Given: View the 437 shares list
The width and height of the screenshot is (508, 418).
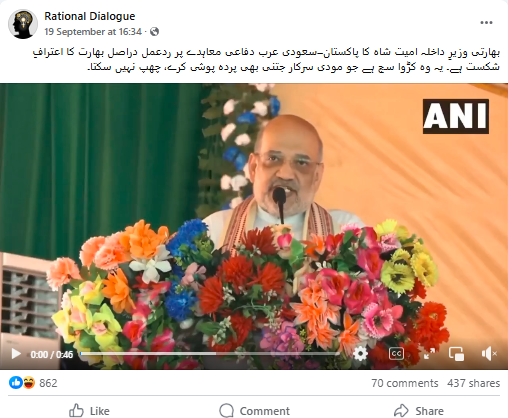Looking at the screenshot, I should [x=474, y=383].
